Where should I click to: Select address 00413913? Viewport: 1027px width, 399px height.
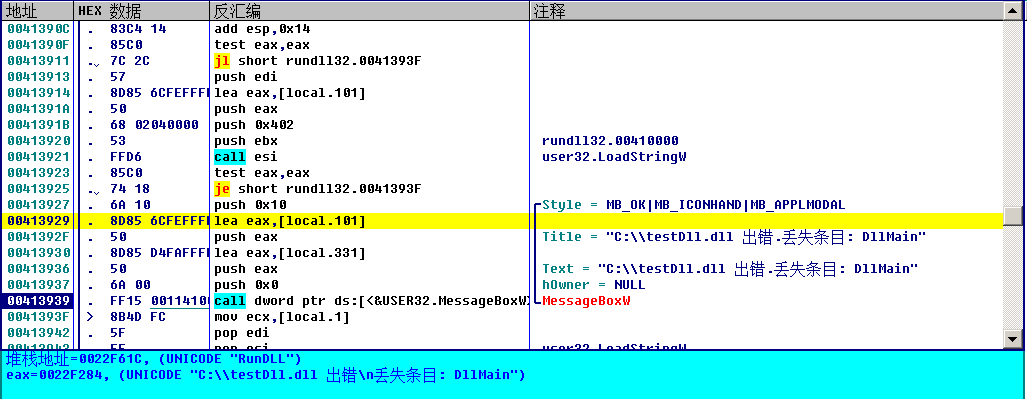(x=38, y=77)
